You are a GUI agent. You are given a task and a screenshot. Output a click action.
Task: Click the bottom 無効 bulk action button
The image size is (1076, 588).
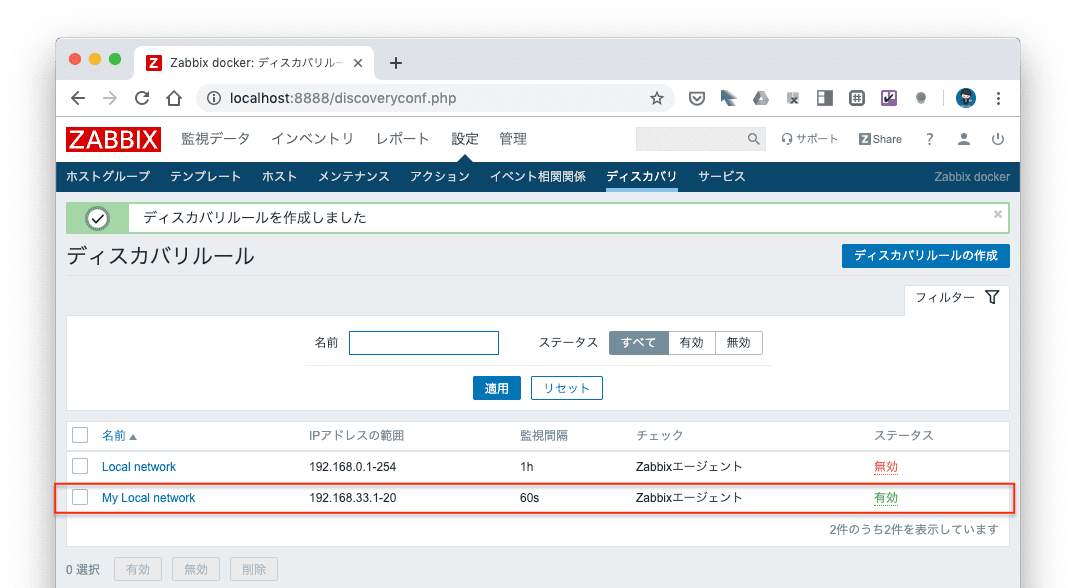[196, 569]
